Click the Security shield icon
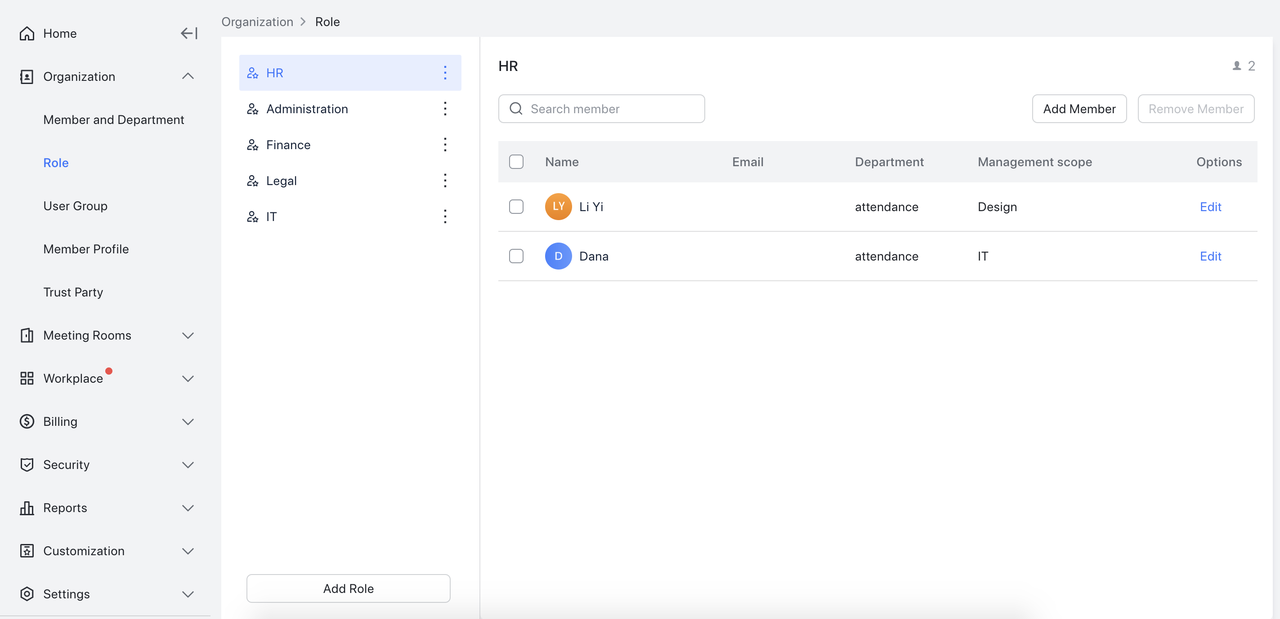This screenshot has height=619, width=1280. click(27, 465)
